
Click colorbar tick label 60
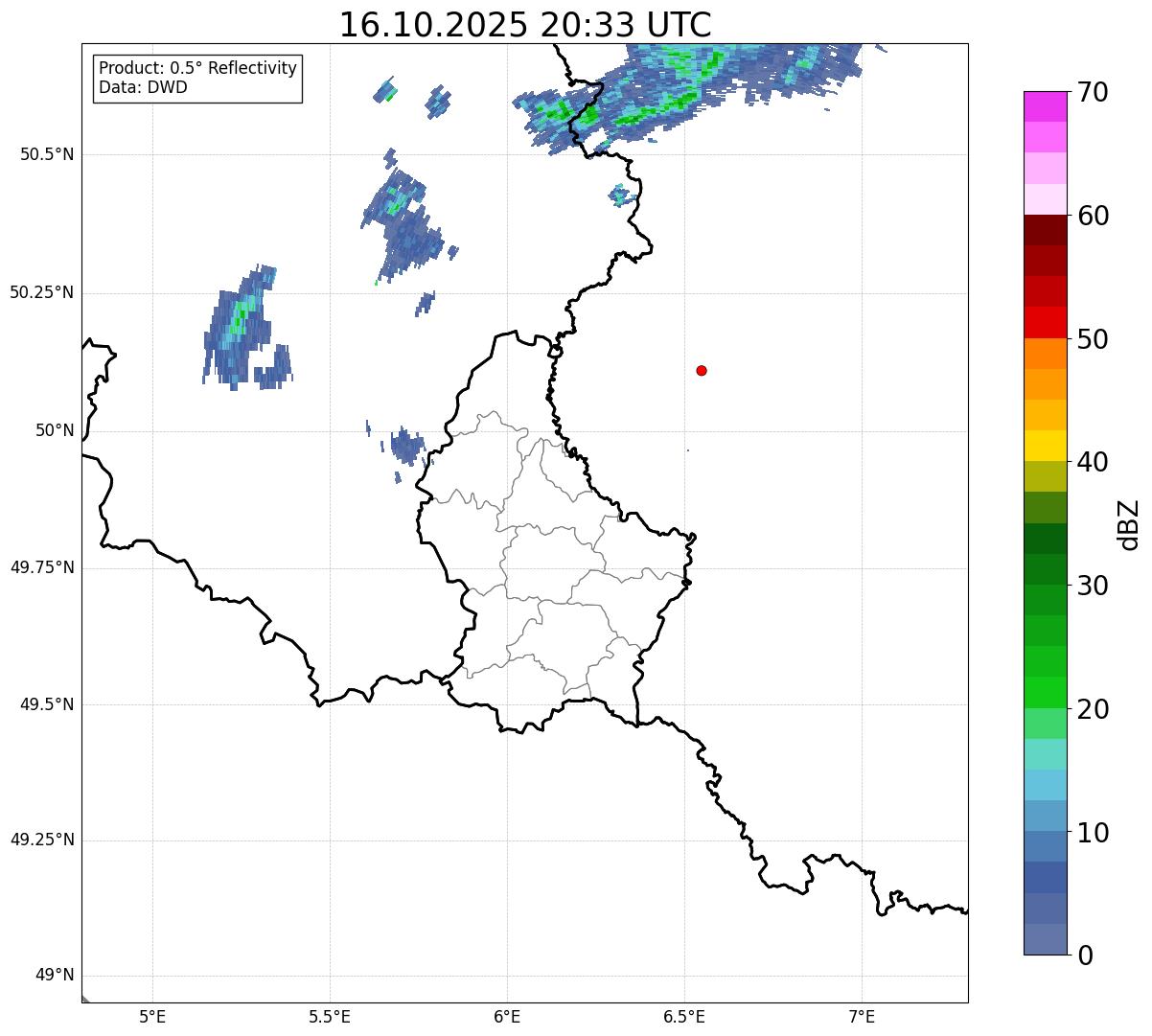[x=1093, y=216]
